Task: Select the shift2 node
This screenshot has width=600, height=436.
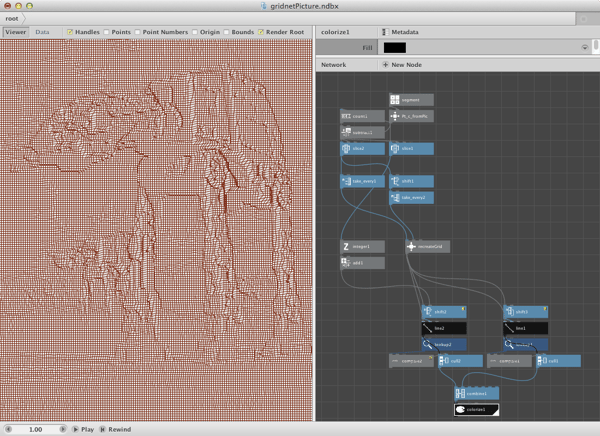Action: tap(444, 312)
